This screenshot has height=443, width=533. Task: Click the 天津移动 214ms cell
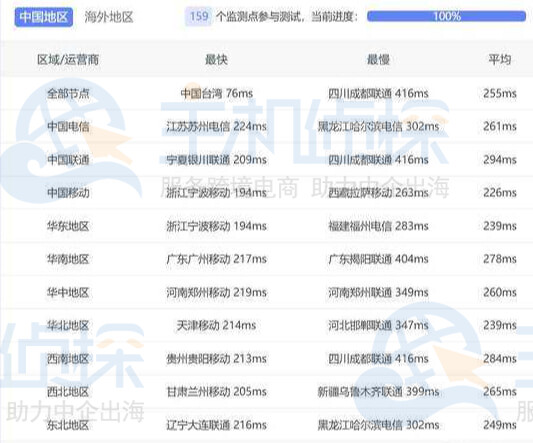coord(217,325)
